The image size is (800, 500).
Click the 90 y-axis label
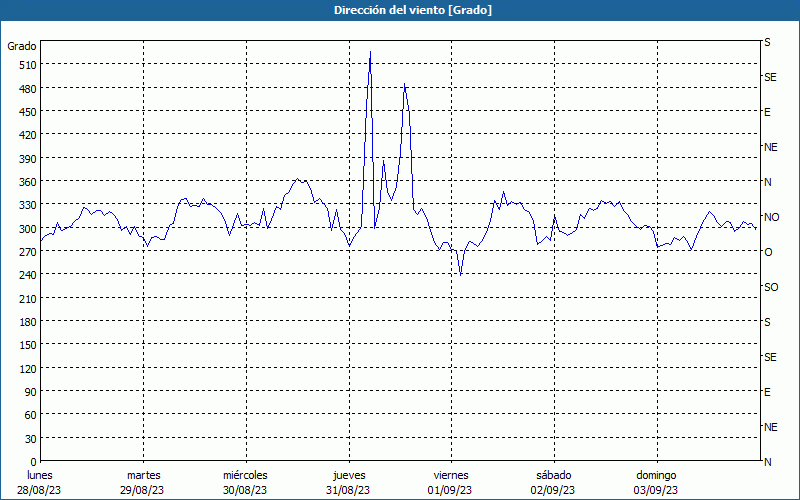coord(30,392)
